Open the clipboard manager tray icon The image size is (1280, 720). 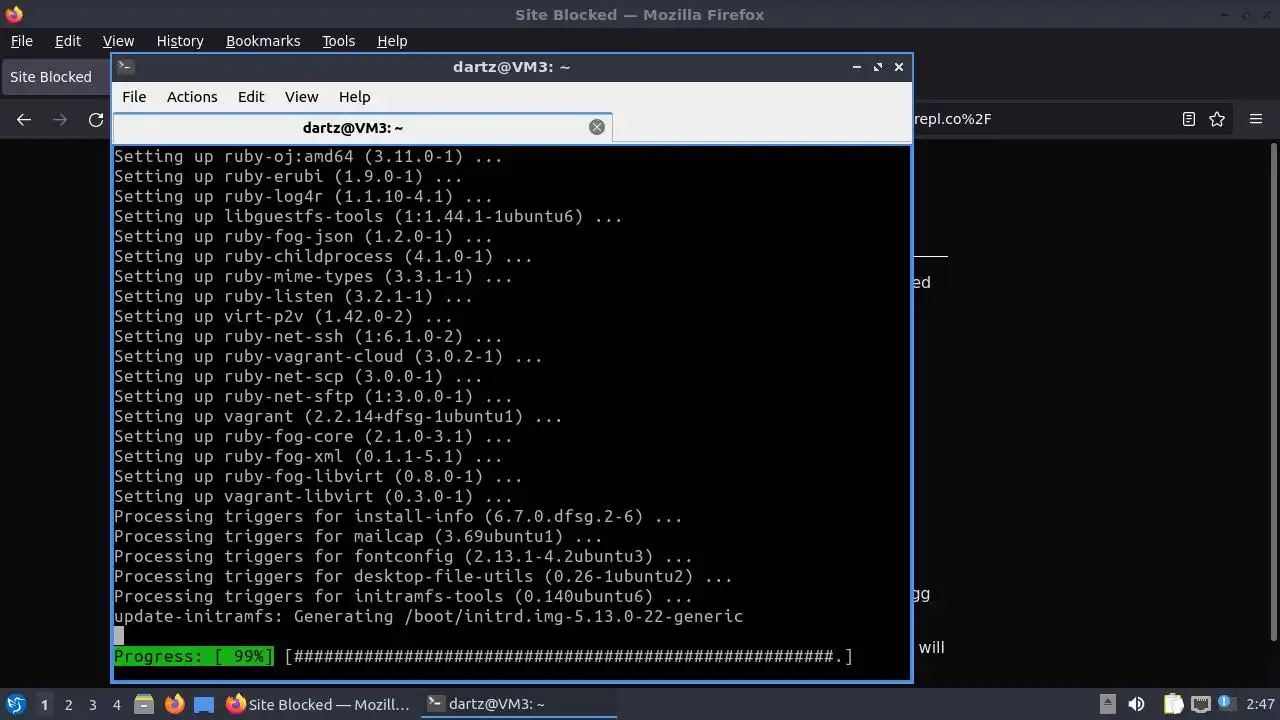(1173, 704)
